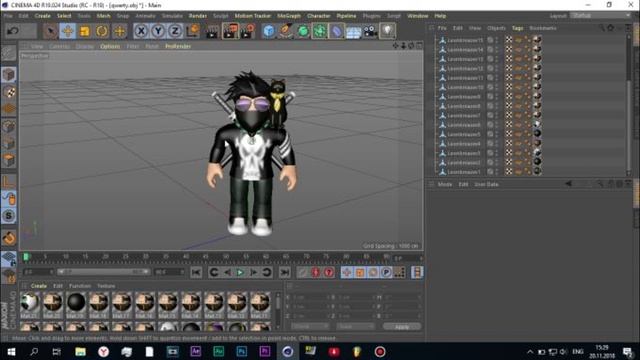Open the Create menu

point(42,16)
